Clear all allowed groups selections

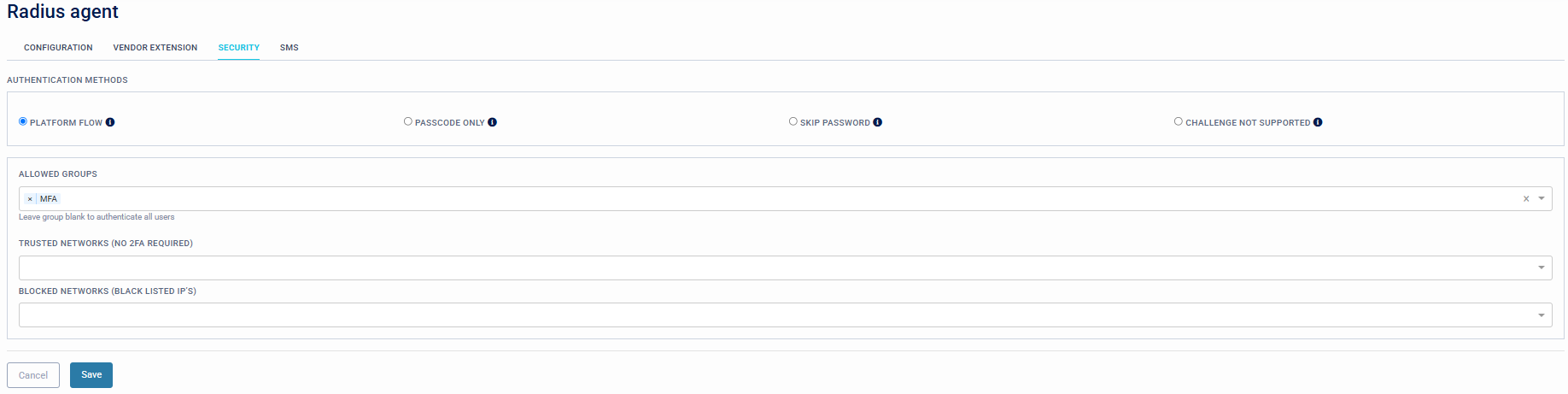pos(1526,199)
